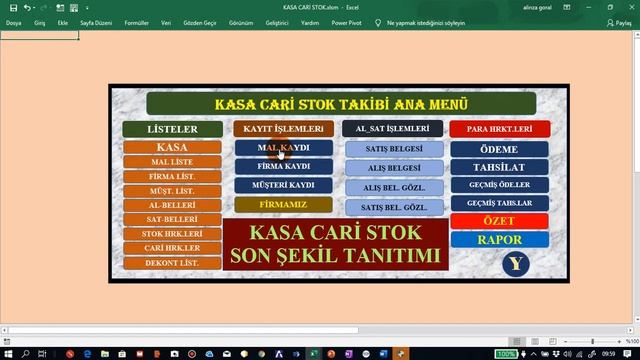Open the MAL KAYDI form button
Image resolution: width=640 pixels, height=360 pixels.
[284, 148]
